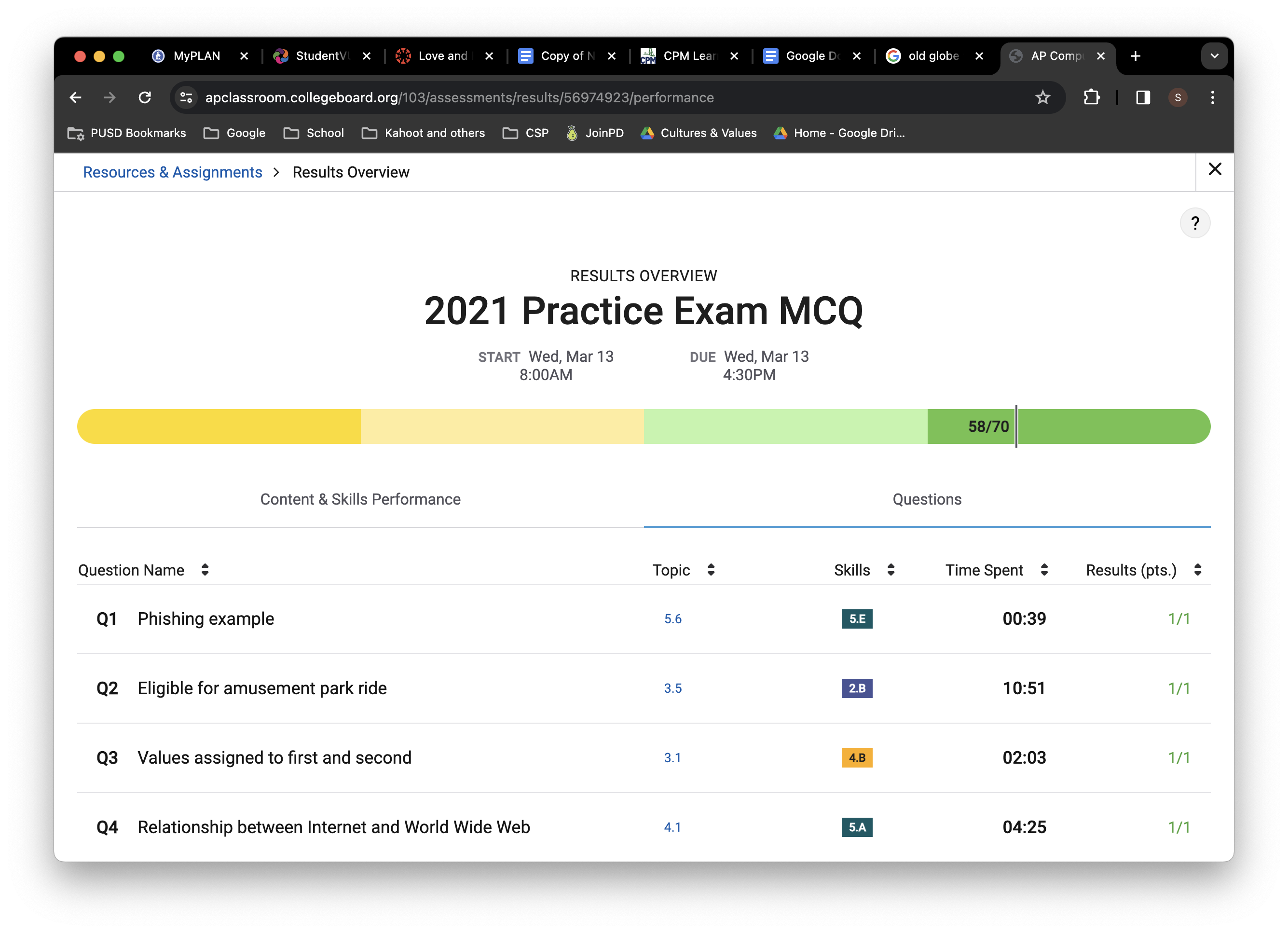Image resolution: width=1288 pixels, height=933 pixels.
Task: Sort the Topic column
Action: (711, 570)
